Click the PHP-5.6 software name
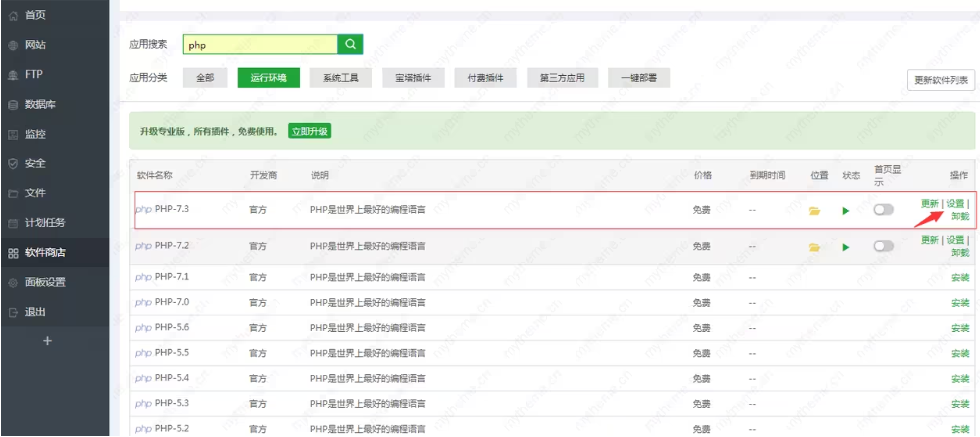Screen dimensions: 980x437 click(171, 327)
